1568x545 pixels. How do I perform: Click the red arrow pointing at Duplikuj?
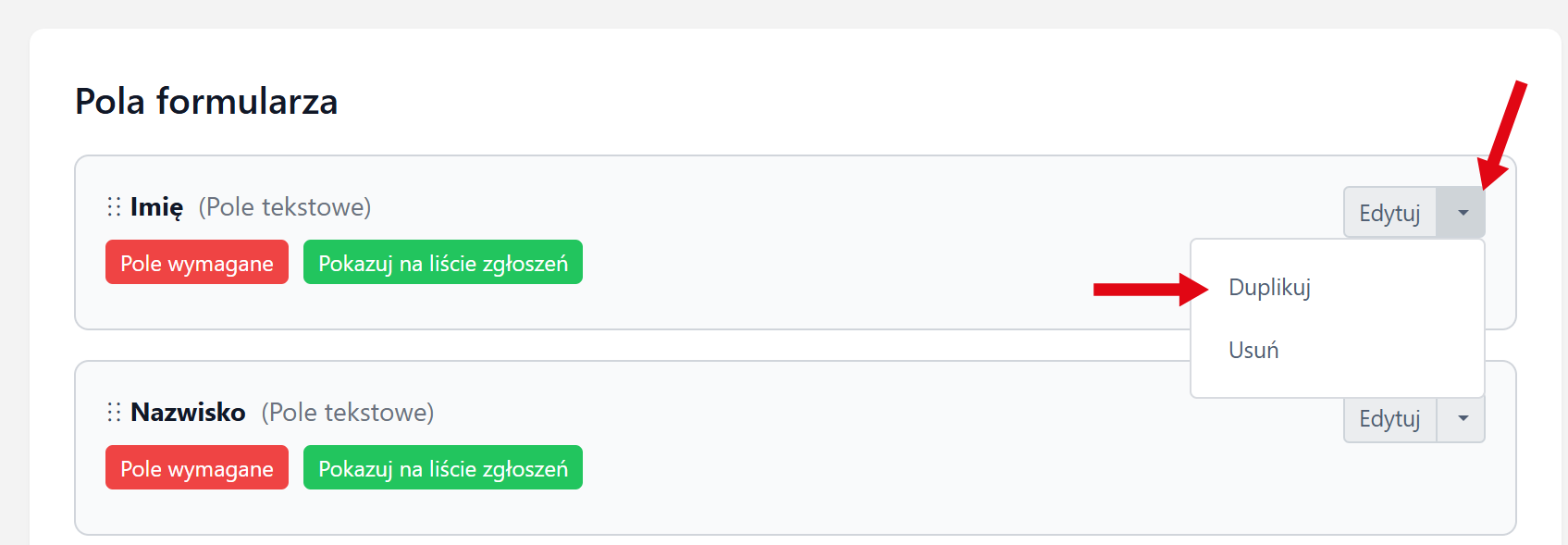(x=1149, y=290)
